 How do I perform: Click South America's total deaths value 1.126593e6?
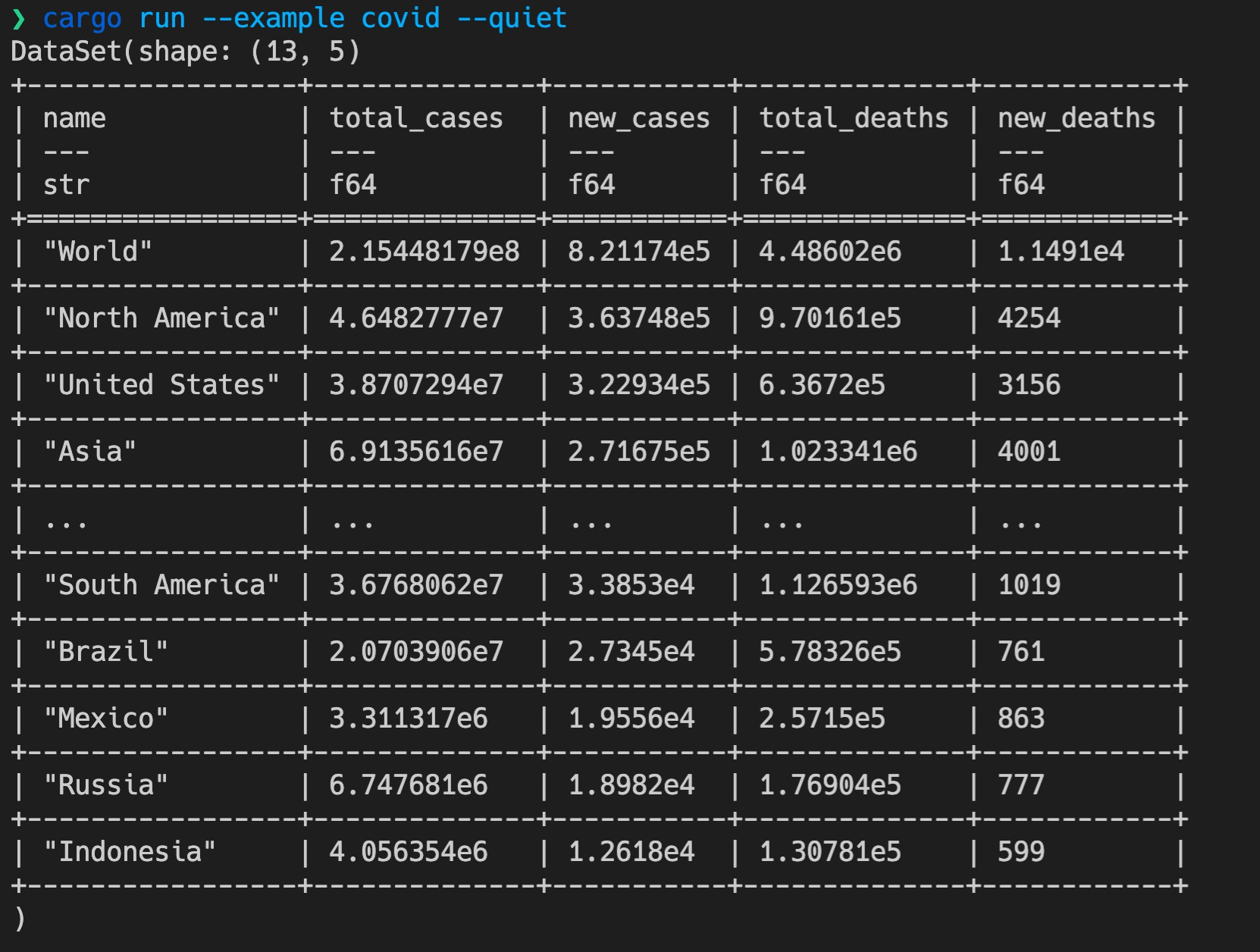838,585
